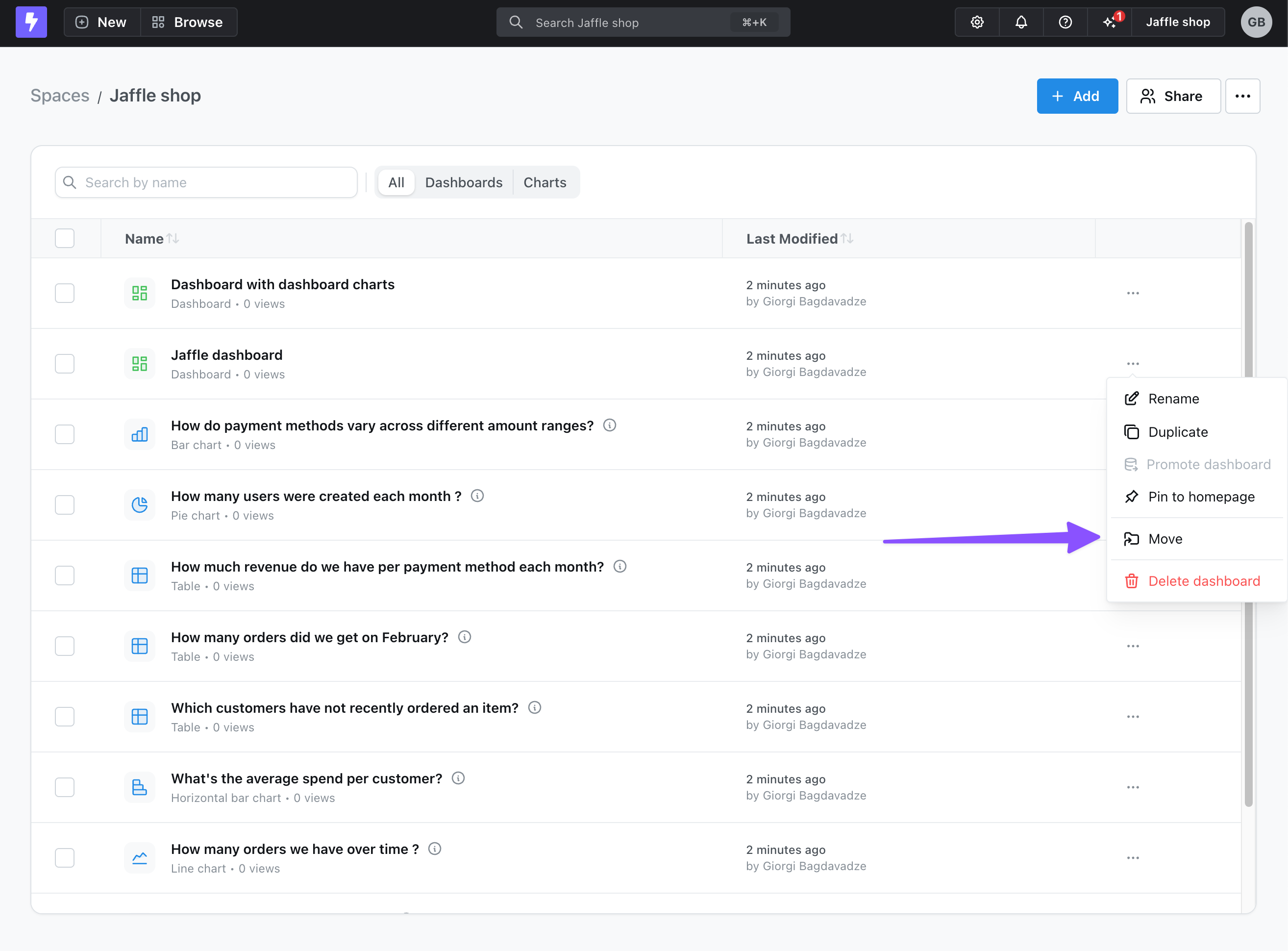Click the GB user avatar
Screen dimensions: 1288x951
pyautogui.click(x=1256, y=23)
